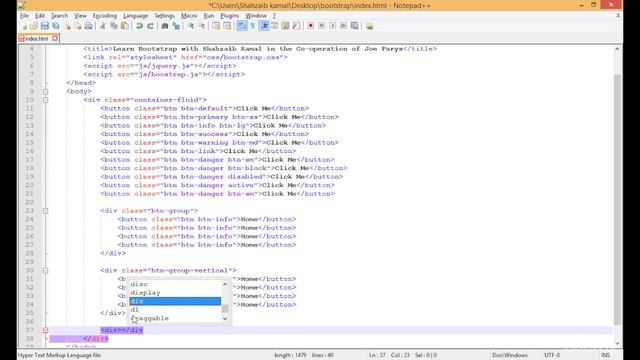Open the Encoding menu
The height and width of the screenshot is (360, 640).
pyautogui.click(x=104, y=16)
